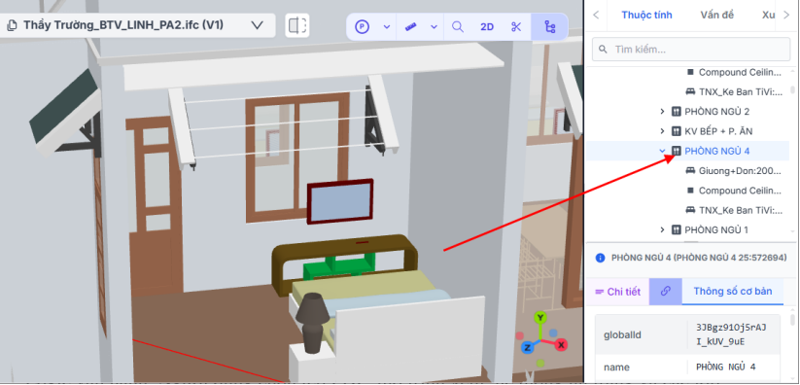This screenshot has height=385, width=800.
Task: Open the projection mode (P) tool
Action: (362, 27)
